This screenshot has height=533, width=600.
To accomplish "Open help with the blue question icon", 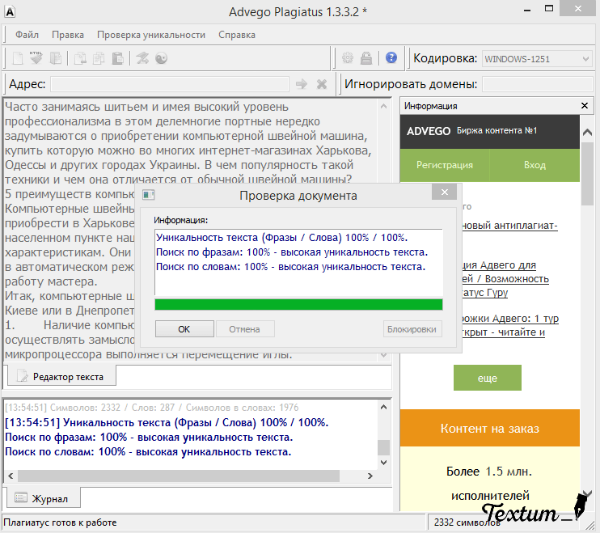I will click(391, 58).
